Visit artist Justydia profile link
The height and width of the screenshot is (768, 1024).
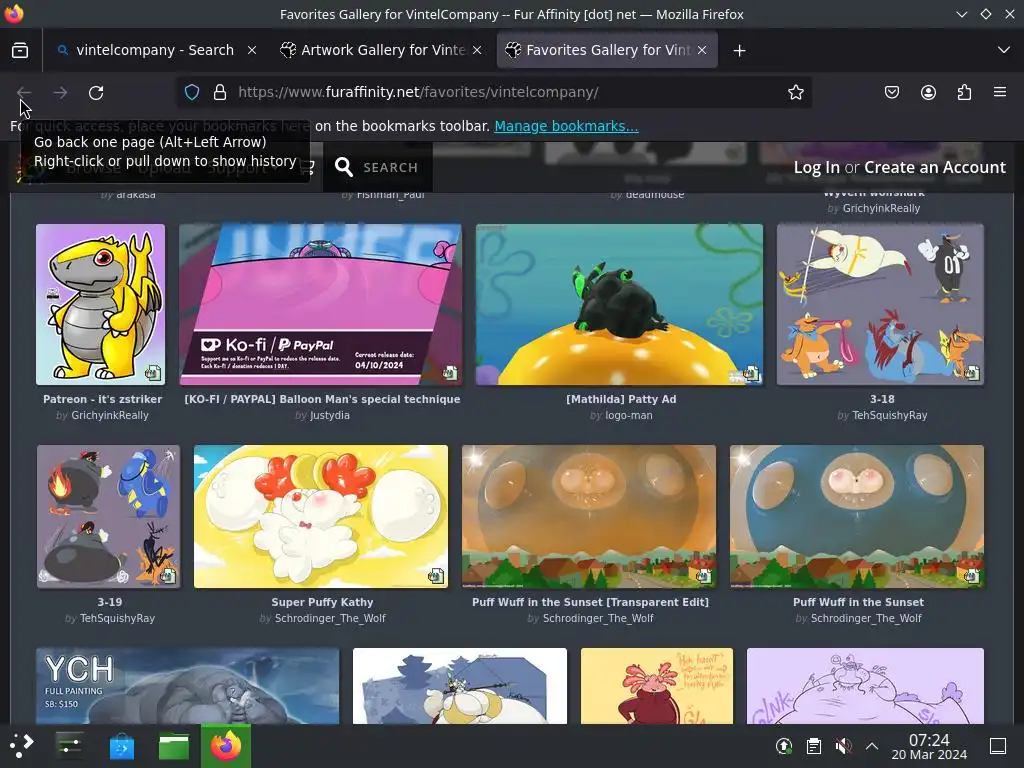tap(330, 415)
